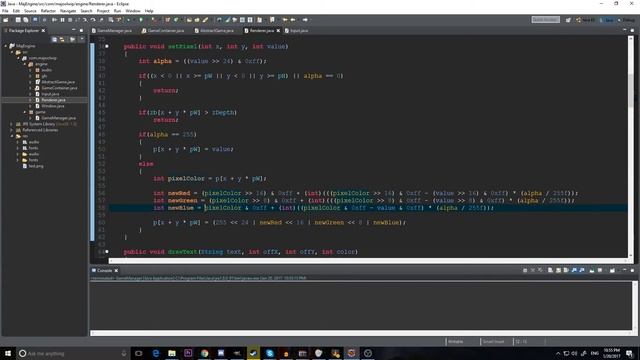Switch to the Debug perspective button

[626, 20]
